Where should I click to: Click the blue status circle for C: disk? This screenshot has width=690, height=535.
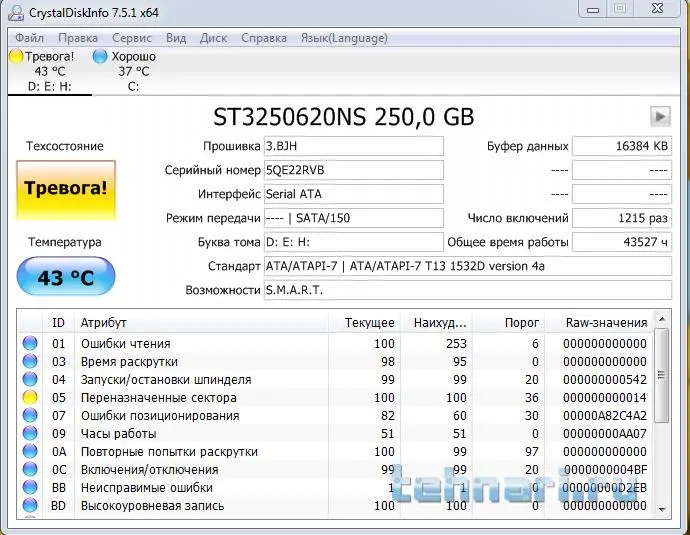tap(100, 56)
